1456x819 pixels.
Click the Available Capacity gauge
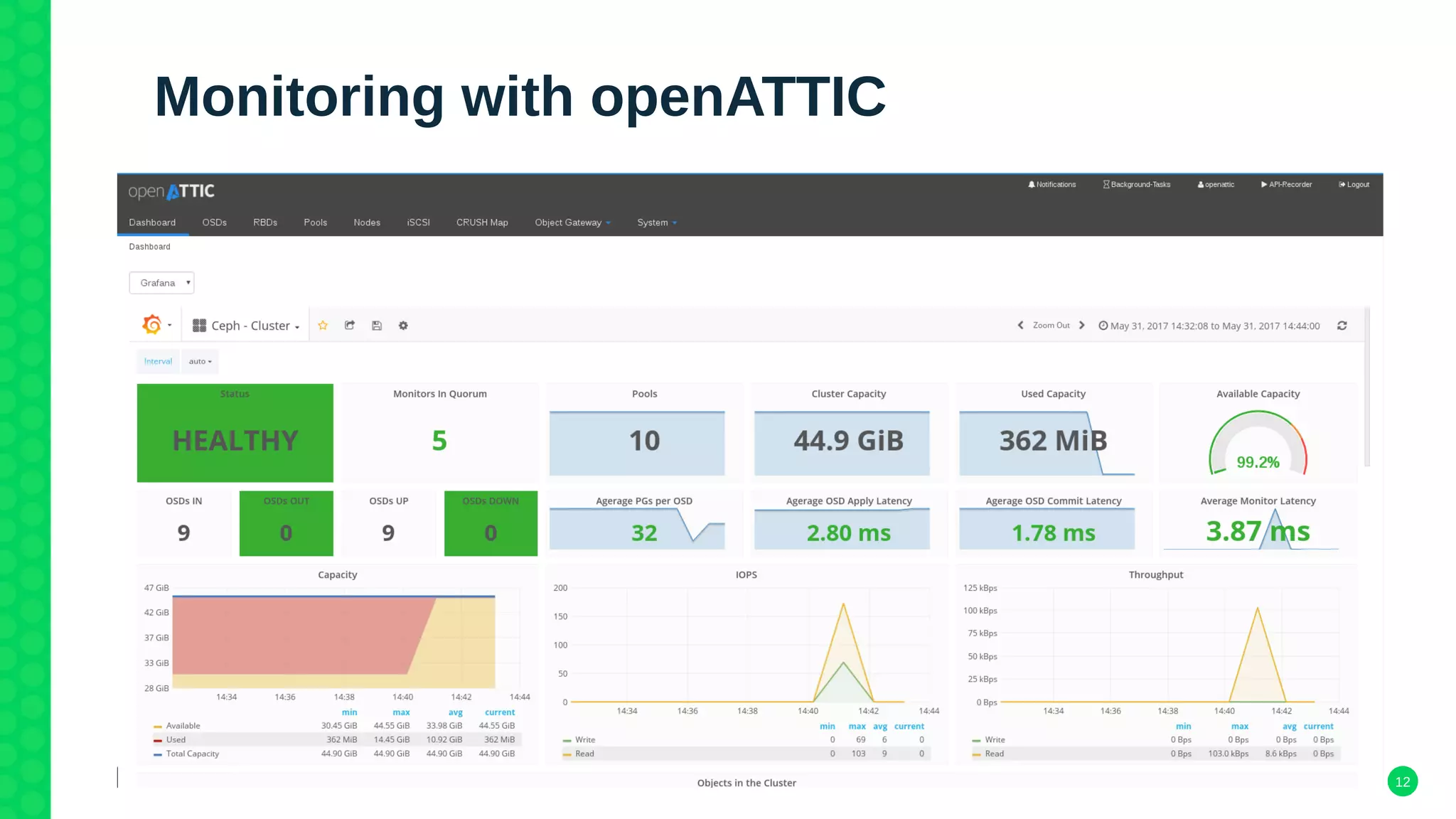[1258, 444]
